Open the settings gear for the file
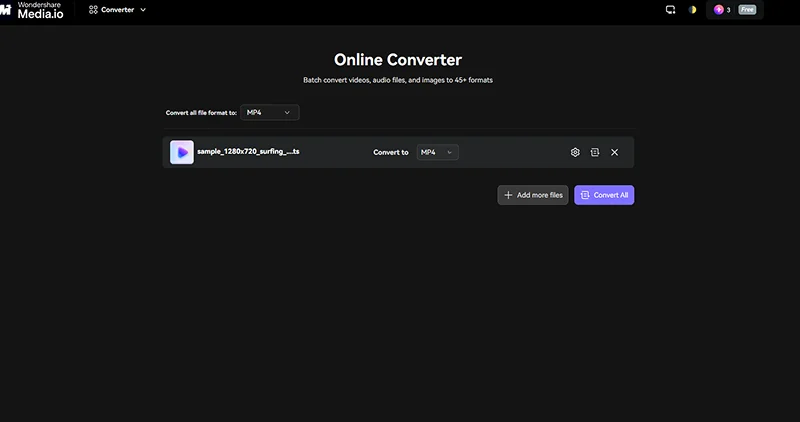 575,152
